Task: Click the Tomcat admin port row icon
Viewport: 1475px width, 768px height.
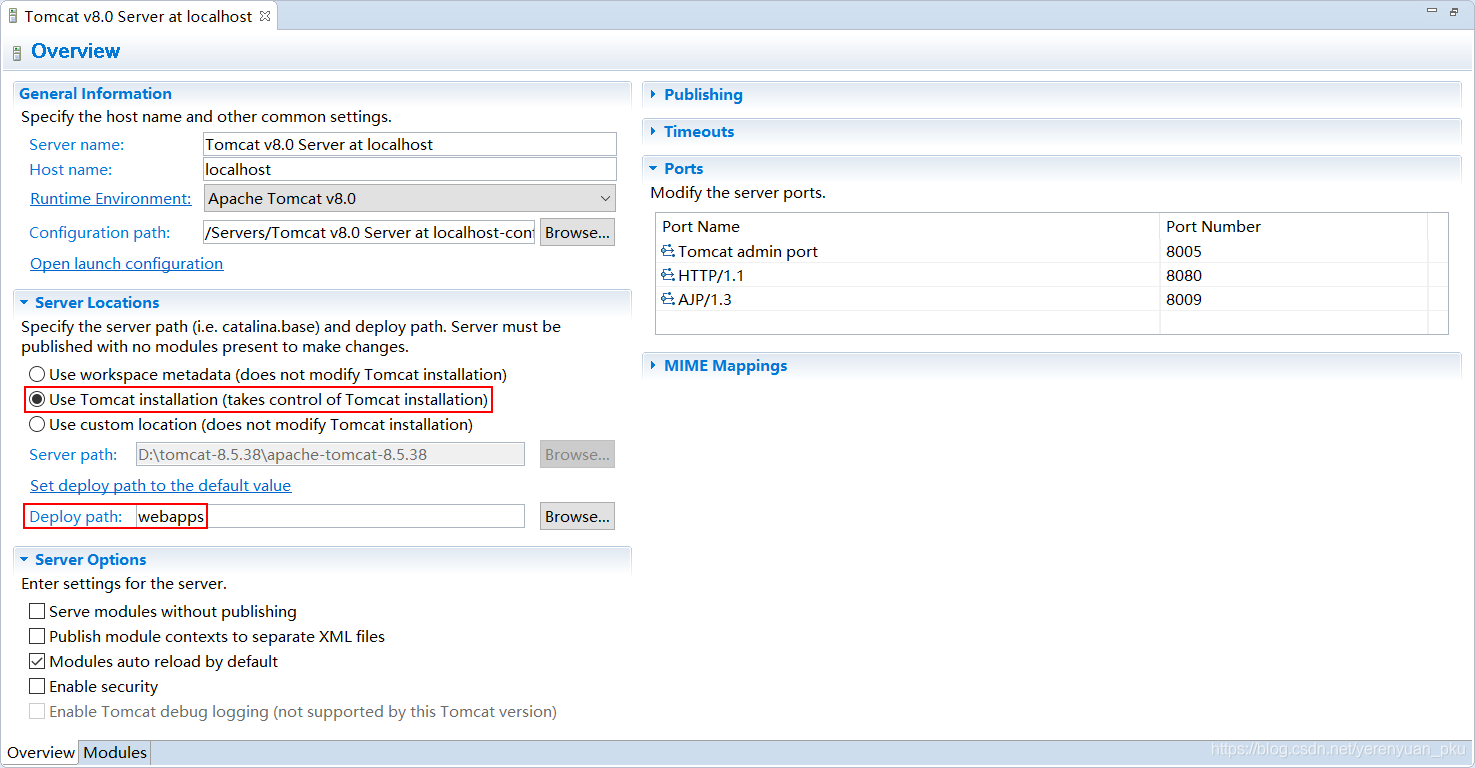Action: (668, 251)
